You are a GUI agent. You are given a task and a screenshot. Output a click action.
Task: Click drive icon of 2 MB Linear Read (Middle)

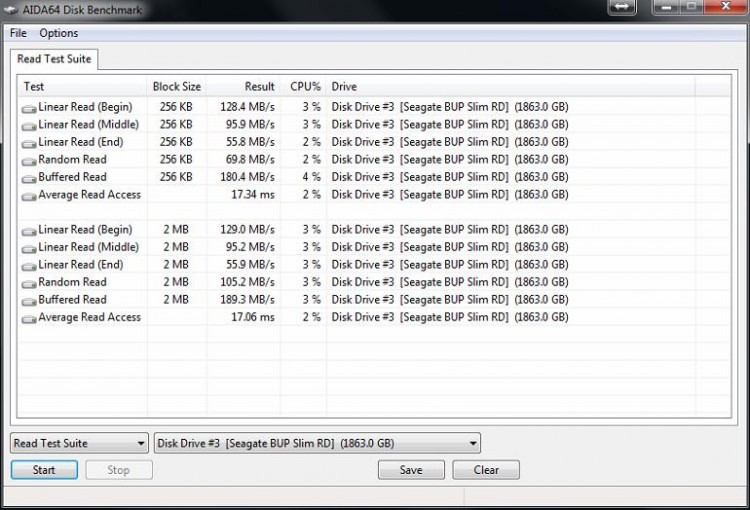[29, 249]
